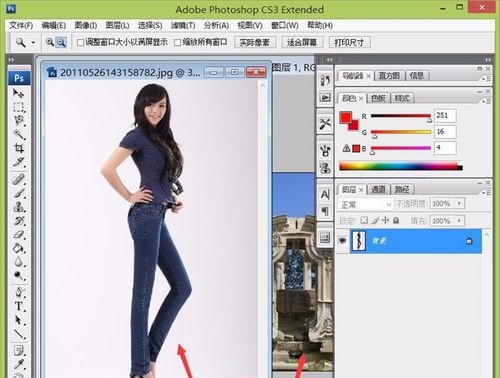Select the Move tool
The height and width of the screenshot is (378, 500).
click(18, 93)
